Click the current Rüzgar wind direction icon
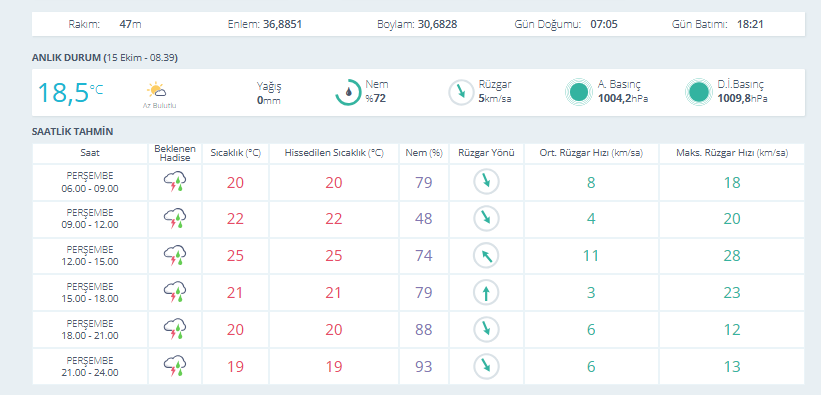 click(461, 92)
